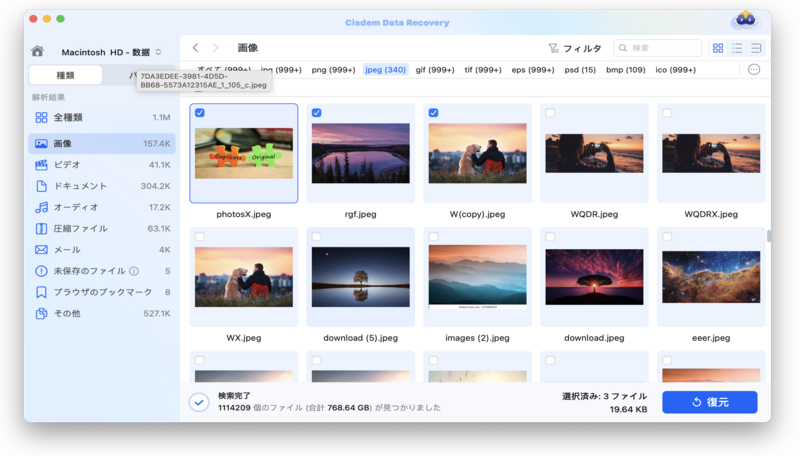
Task: Click the 復元 recover button
Action: pyautogui.click(x=709, y=402)
